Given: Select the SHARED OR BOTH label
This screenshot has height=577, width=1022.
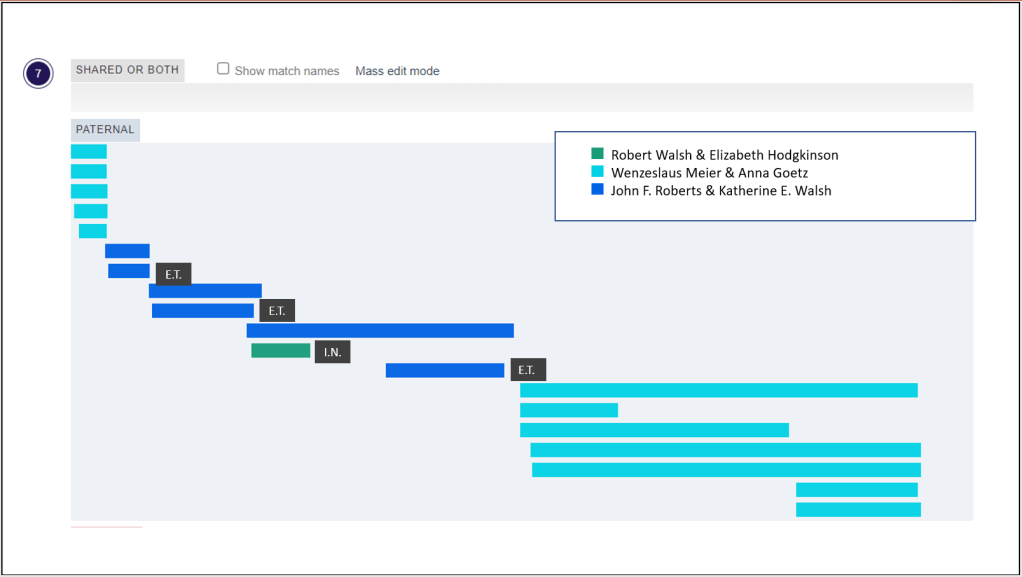Looking at the screenshot, I should tap(127, 70).
